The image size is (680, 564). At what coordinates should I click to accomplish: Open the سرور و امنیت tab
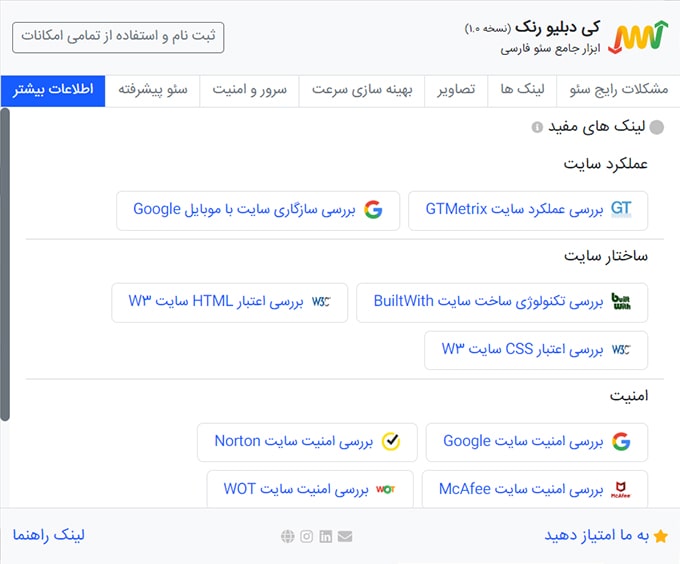point(249,91)
